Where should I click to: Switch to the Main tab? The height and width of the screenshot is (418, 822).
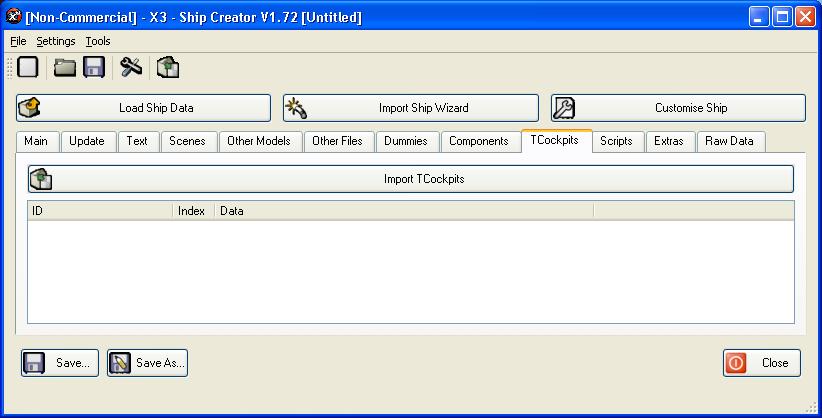(x=36, y=141)
